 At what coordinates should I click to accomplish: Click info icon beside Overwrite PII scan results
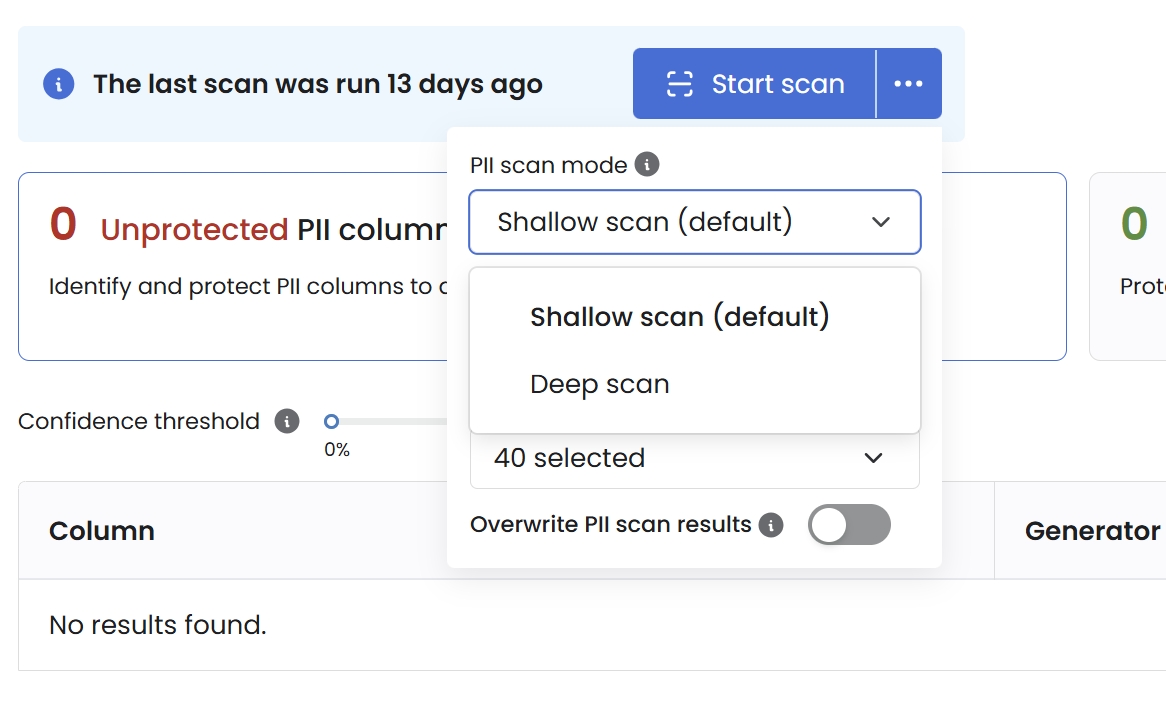click(770, 525)
